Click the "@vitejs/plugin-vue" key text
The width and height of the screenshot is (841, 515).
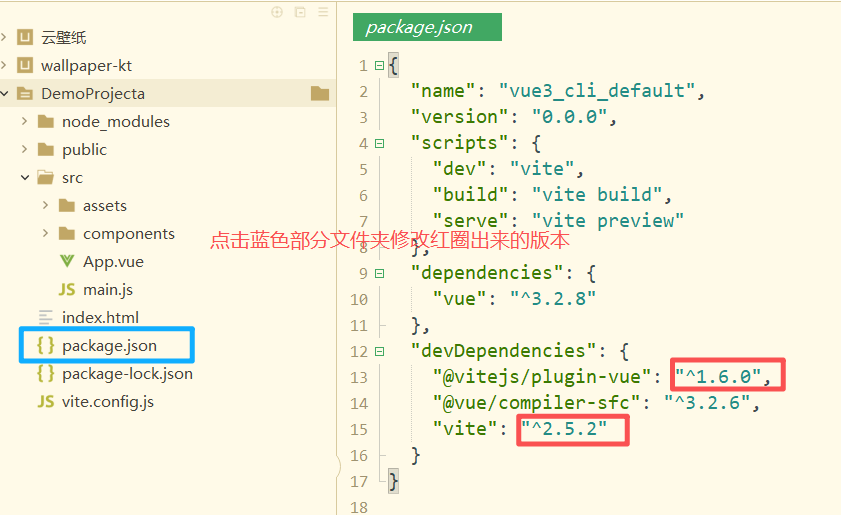542,377
